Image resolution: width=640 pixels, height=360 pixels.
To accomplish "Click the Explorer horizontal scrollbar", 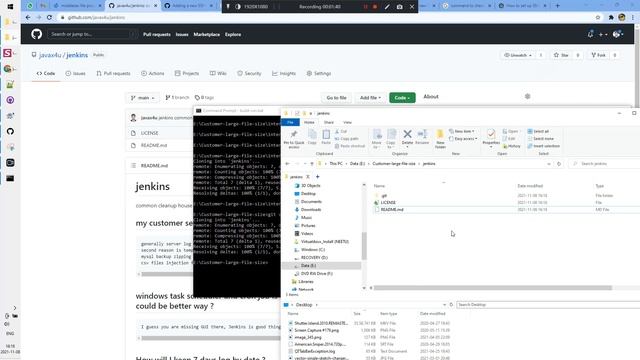I will coord(493,288).
